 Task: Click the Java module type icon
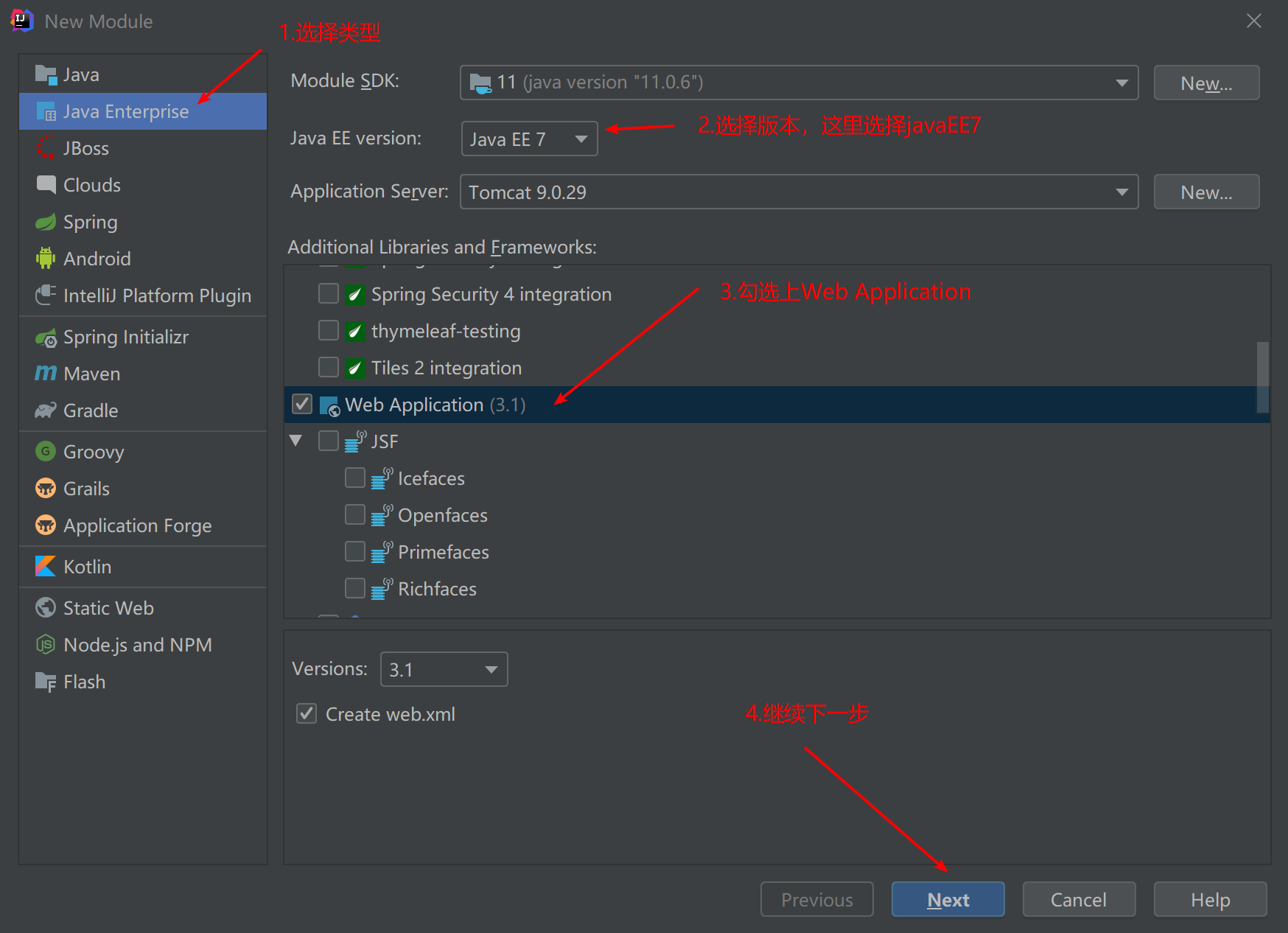[46, 74]
